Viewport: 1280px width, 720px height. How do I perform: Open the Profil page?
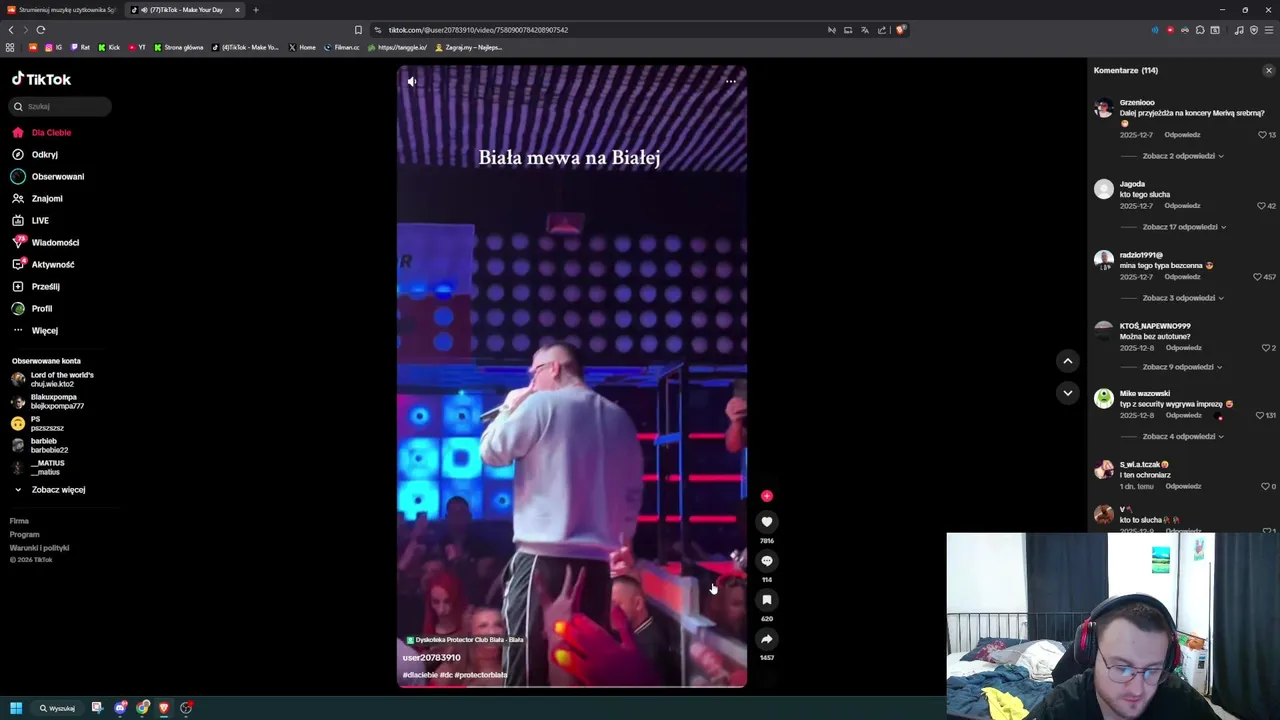click(41, 309)
